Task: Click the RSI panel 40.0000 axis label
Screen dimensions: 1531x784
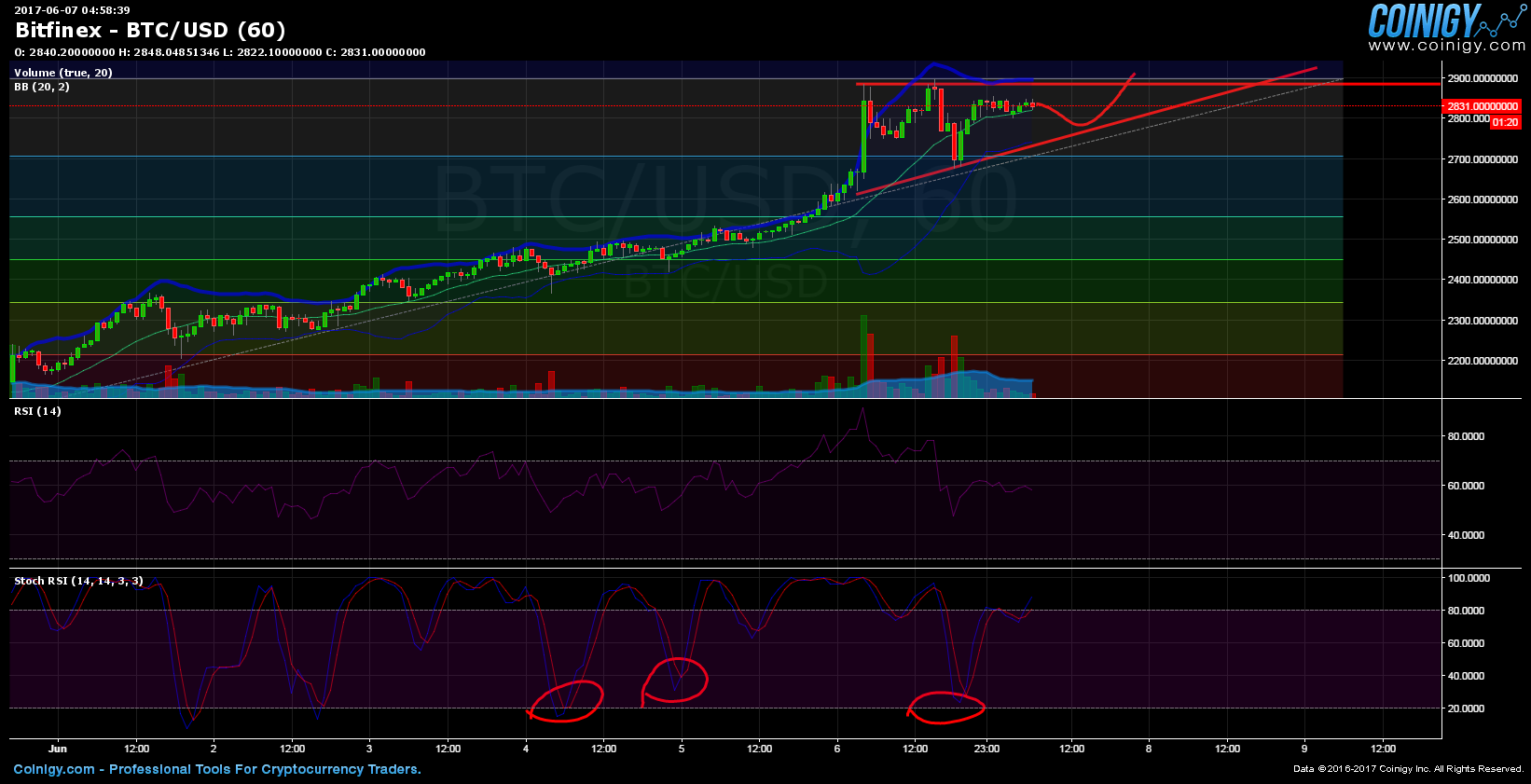Action: (1466, 535)
